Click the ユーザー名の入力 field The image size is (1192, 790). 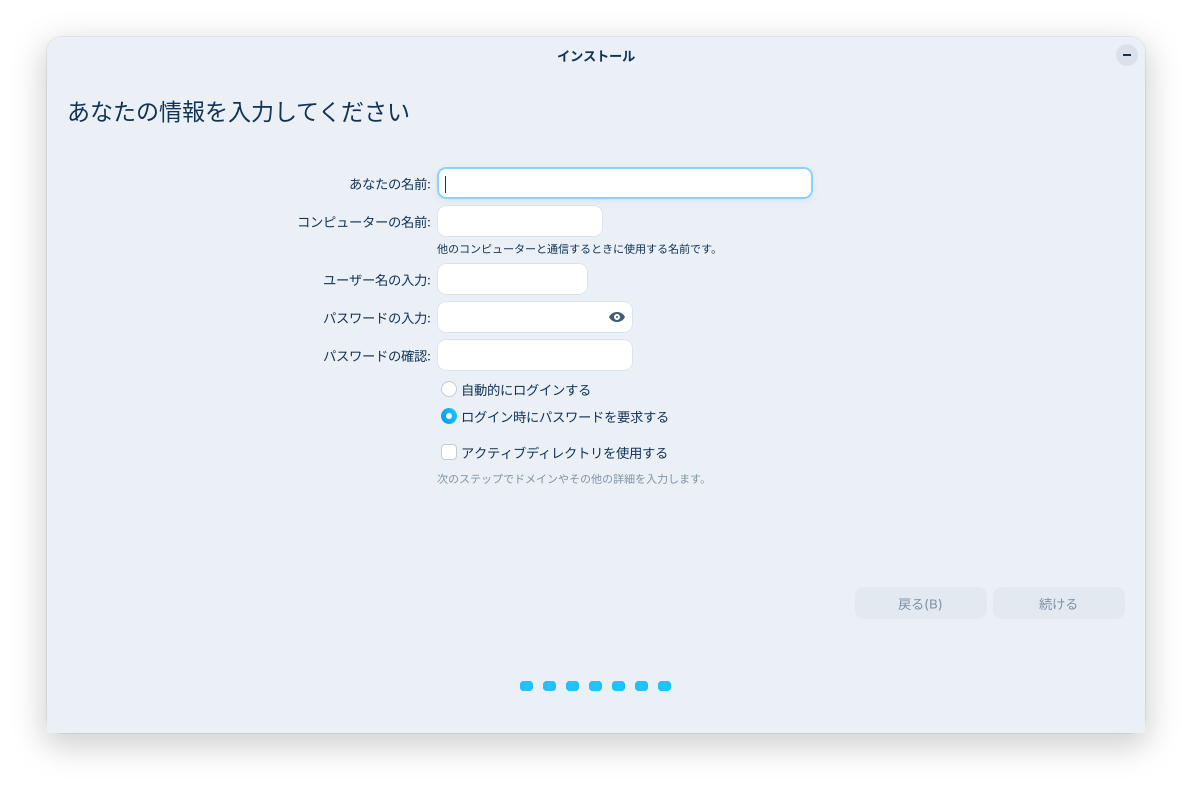pos(512,279)
